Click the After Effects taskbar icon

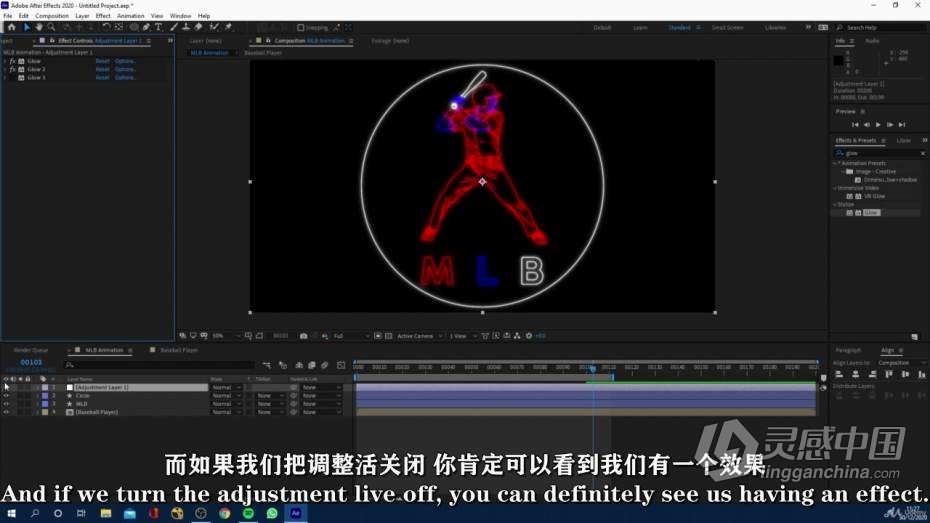[295, 514]
